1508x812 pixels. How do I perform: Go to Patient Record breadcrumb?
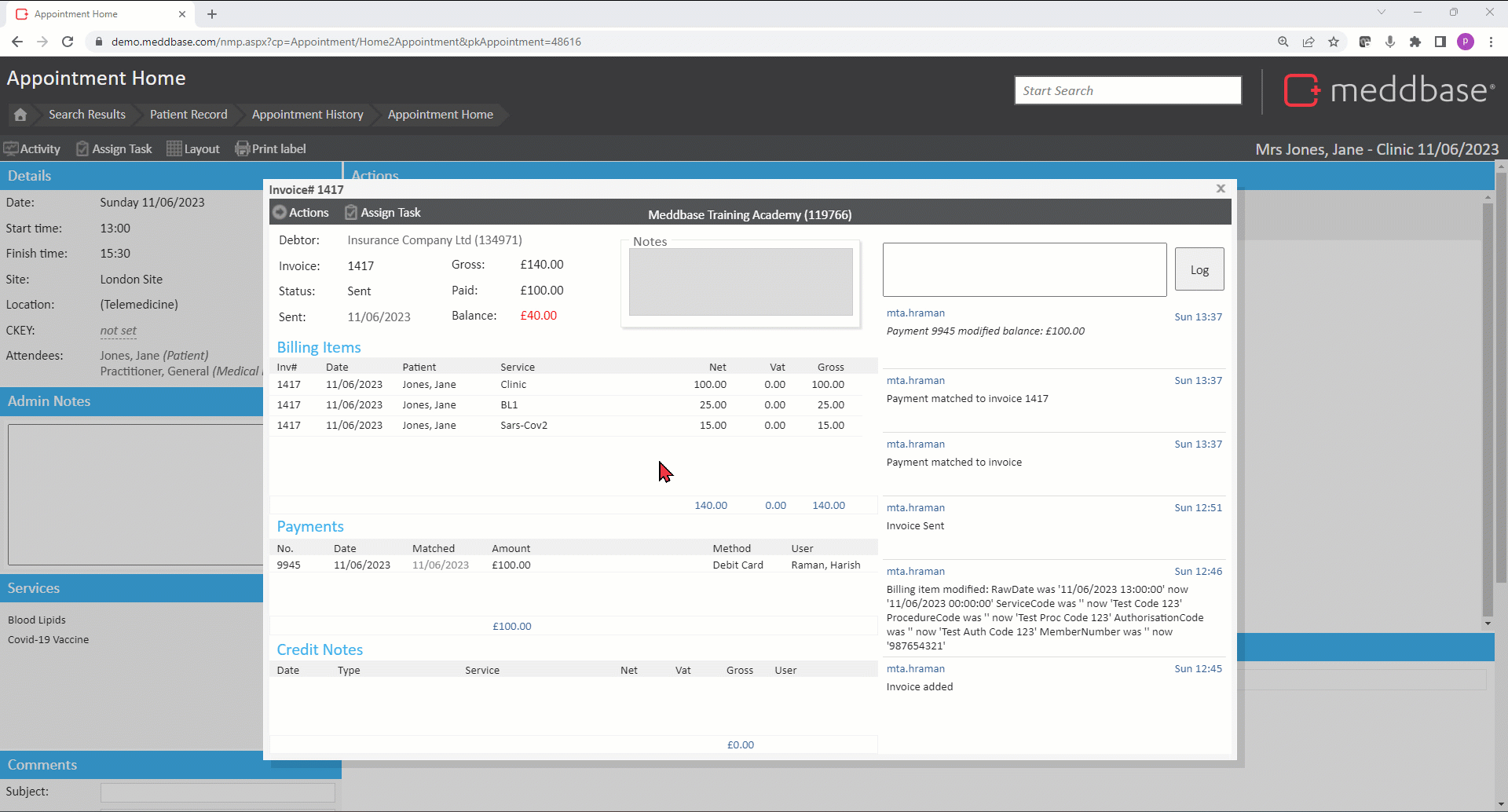coord(188,115)
